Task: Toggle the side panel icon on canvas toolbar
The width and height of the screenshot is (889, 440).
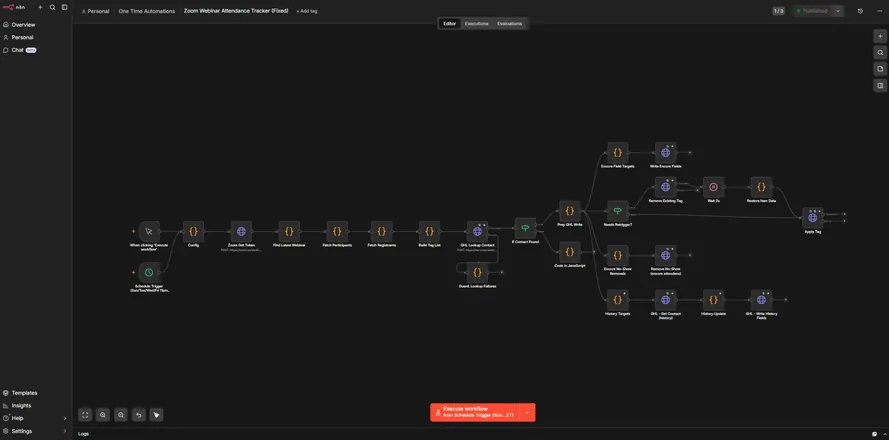Action: click(x=880, y=86)
